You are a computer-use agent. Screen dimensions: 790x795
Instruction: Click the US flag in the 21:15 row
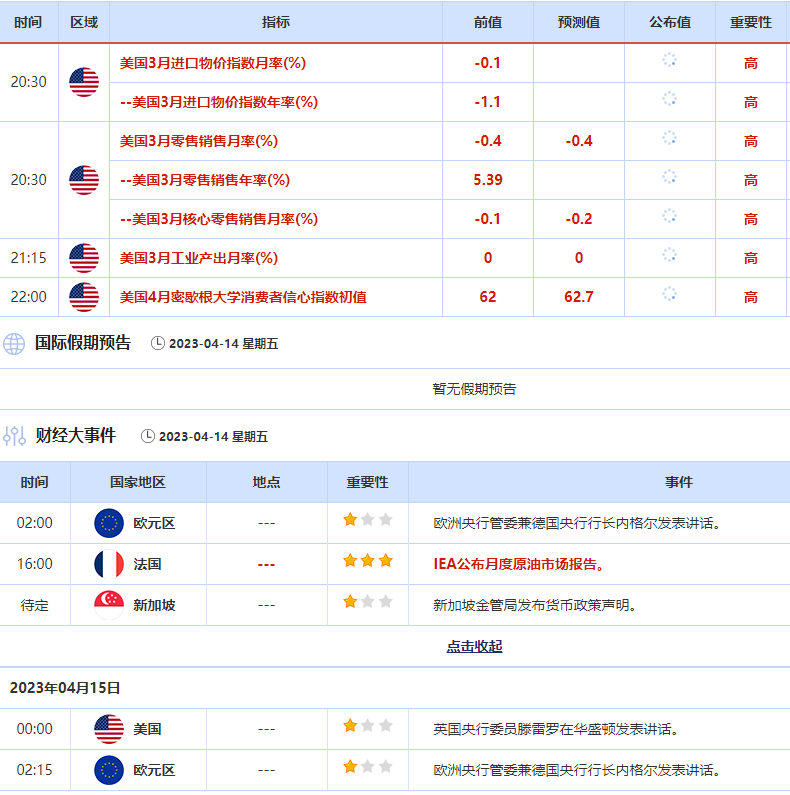click(x=84, y=258)
